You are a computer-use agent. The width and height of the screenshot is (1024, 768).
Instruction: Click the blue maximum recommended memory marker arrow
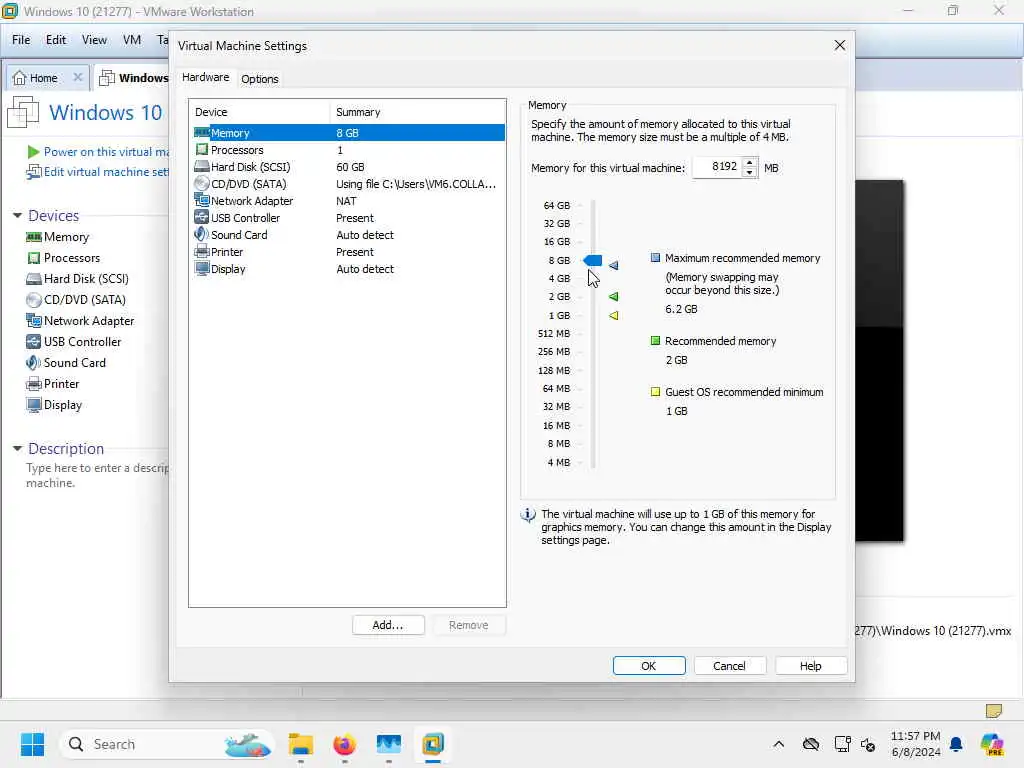pyautogui.click(x=613, y=265)
